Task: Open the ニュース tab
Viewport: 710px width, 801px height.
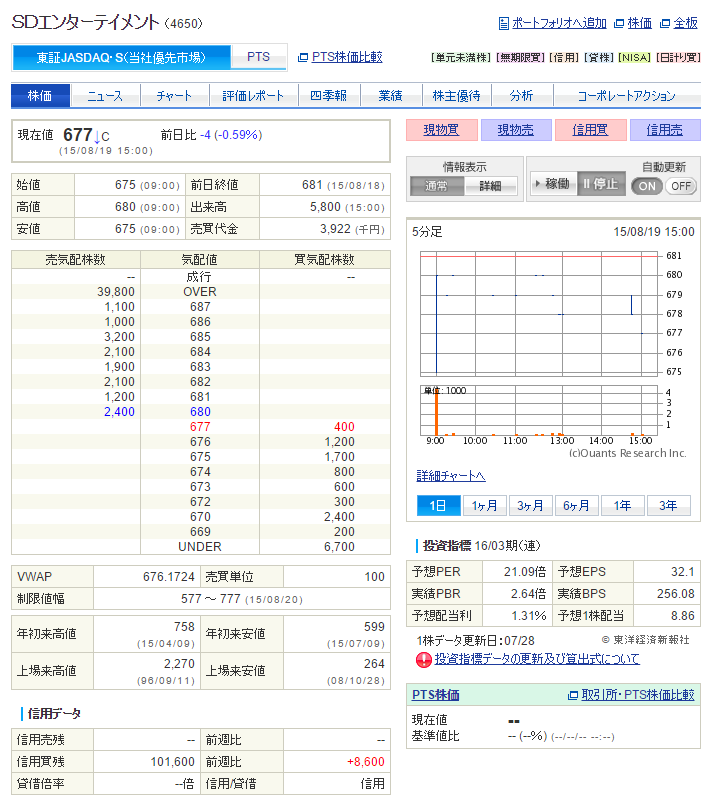Action: 105,96
